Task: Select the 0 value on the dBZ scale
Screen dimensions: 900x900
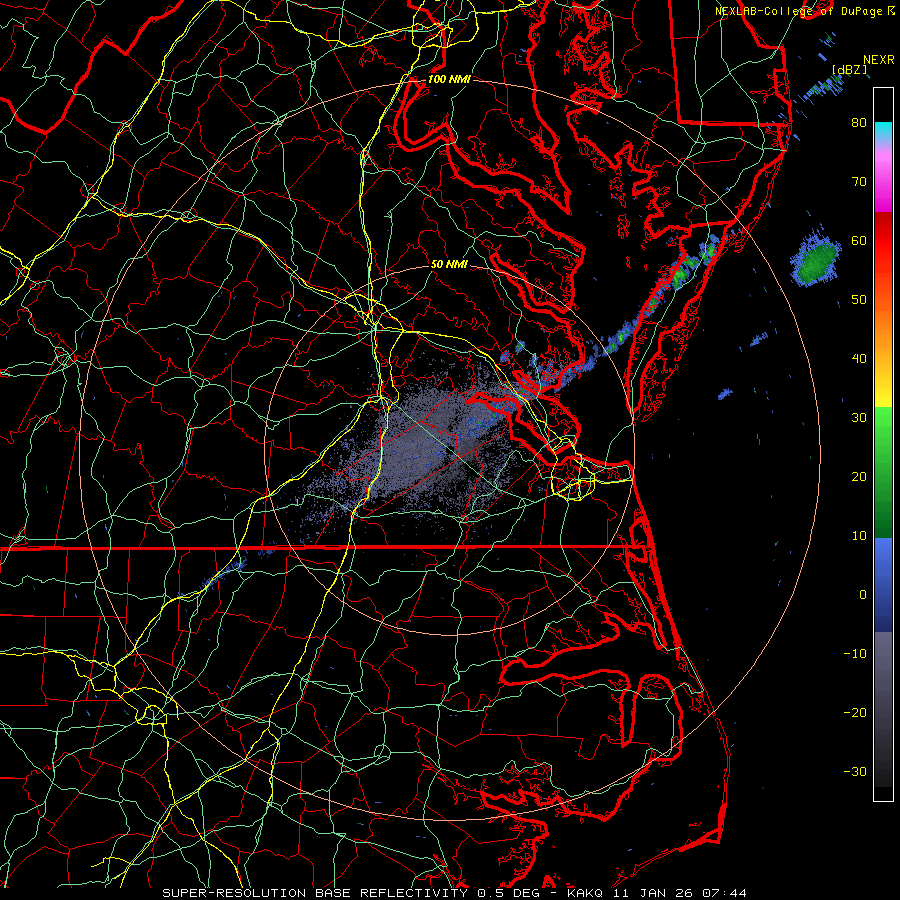Action: 863,595
